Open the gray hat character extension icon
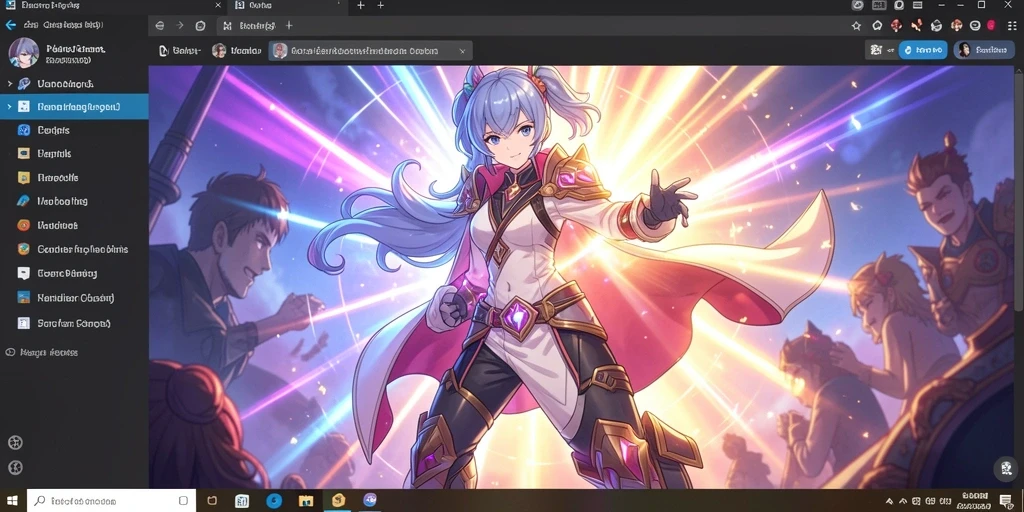This screenshot has height=512, width=1024. pyautogui.click(x=936, y=26)
